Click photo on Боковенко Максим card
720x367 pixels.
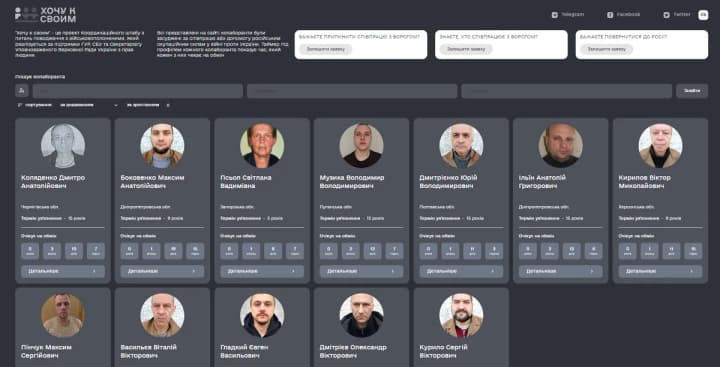tap(162, 146)
